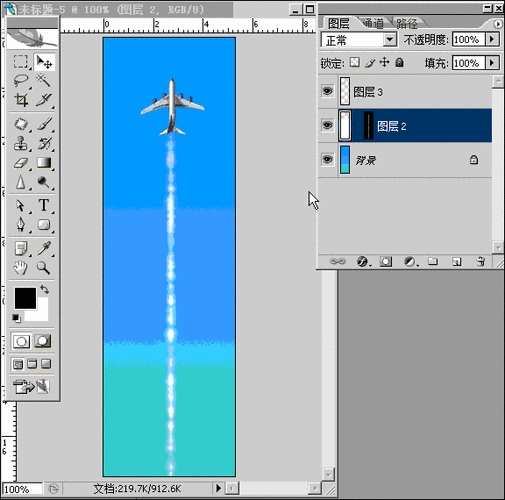Select the Notes tool
Image resolution: width=505 pixels, height=500 pixels.
(21, 248)
